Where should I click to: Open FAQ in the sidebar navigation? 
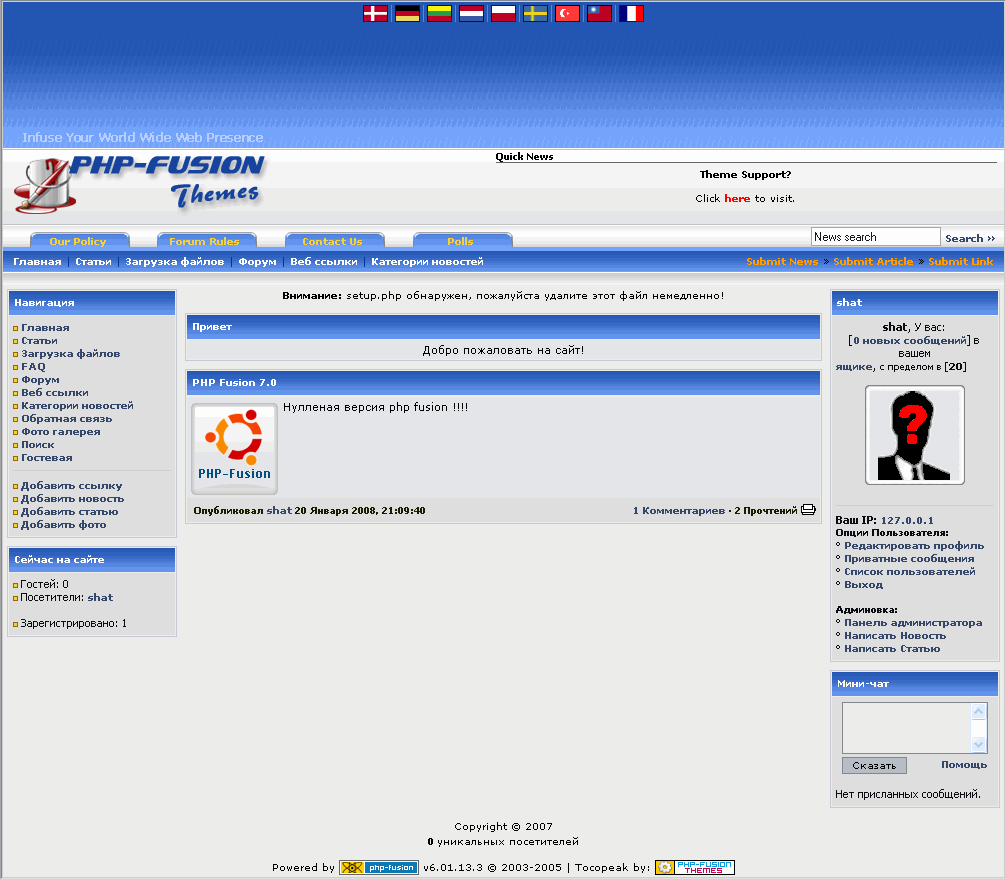[x=33, y=367]
